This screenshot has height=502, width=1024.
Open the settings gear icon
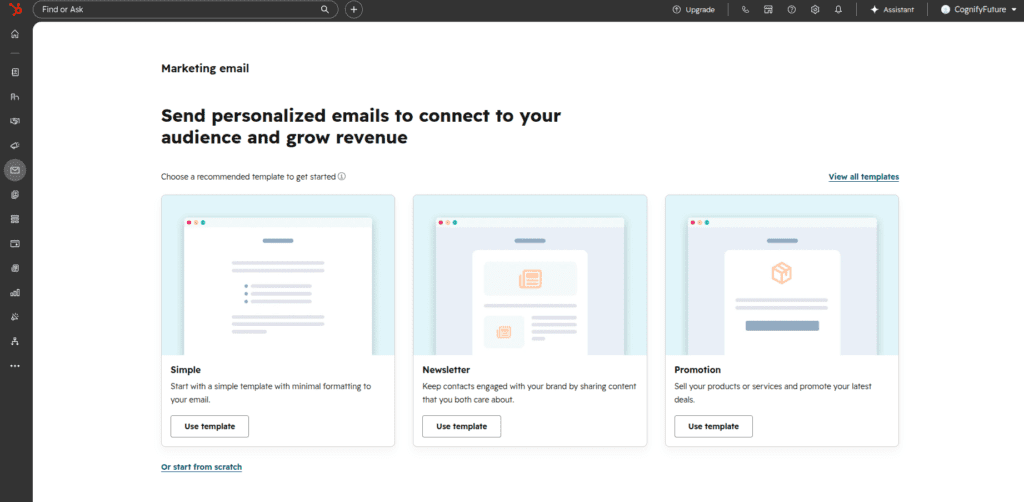click(815, 10)
